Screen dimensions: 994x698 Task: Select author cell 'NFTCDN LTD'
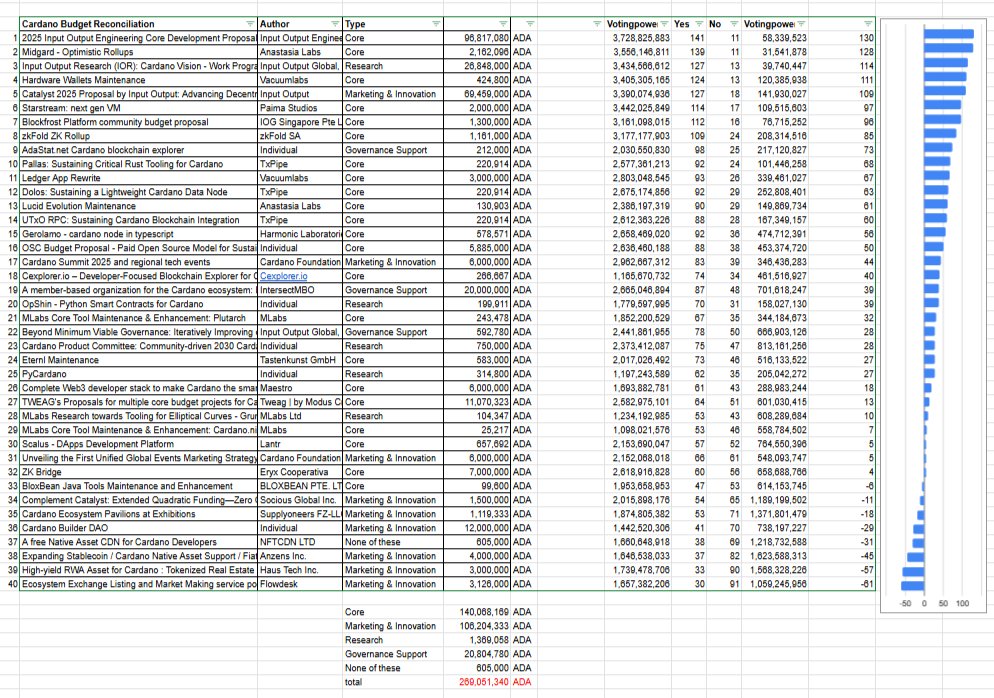pyautogui.click(x=299, y=542)
